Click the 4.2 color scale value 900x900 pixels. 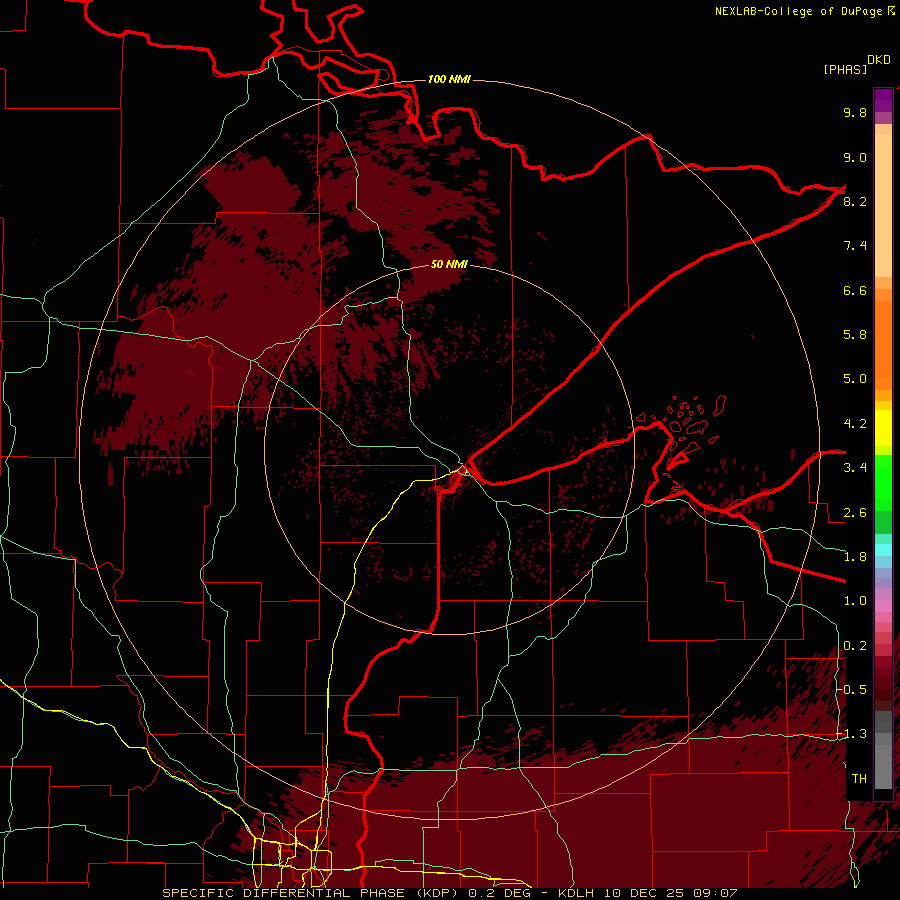tap(855, 424)
